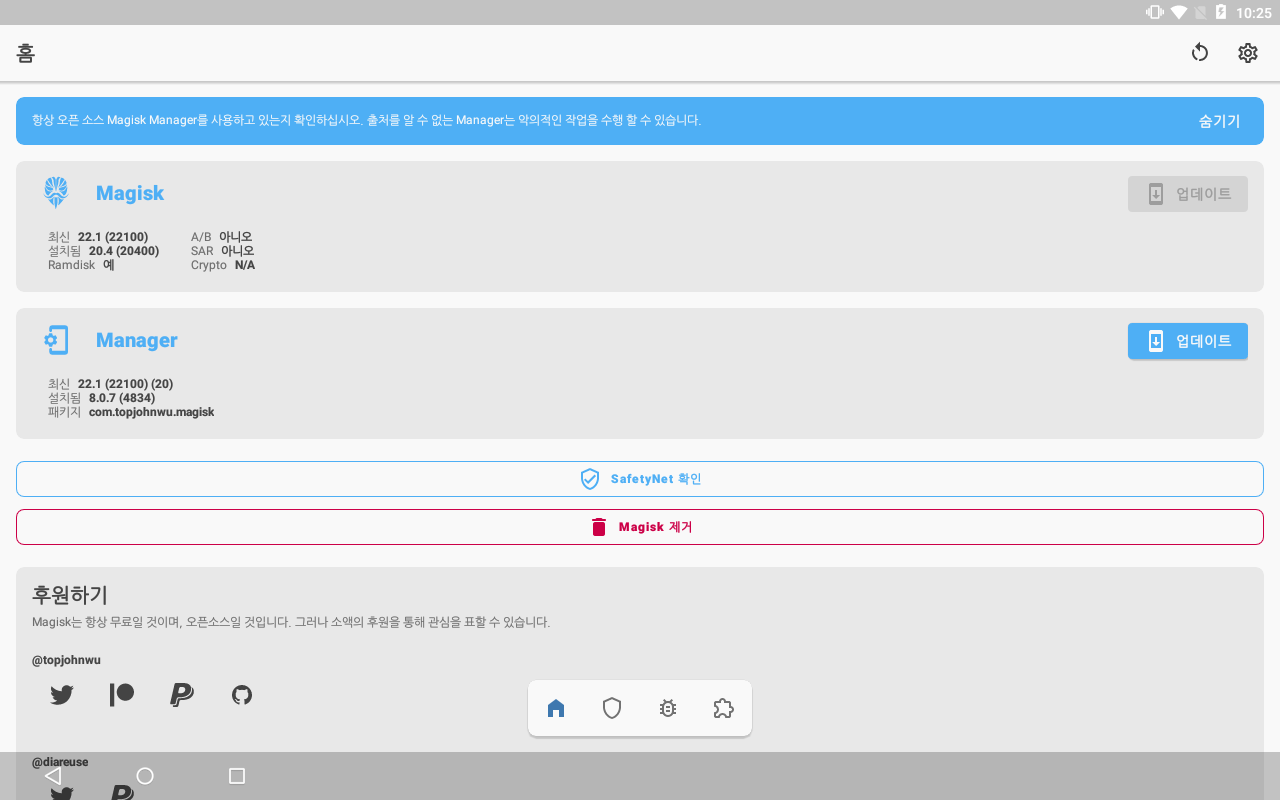This screenshot has height=800, width=1280.
Task: Open topjohnwu's Patreon icon
Action: pyautogui.click(x=122, y=694)
